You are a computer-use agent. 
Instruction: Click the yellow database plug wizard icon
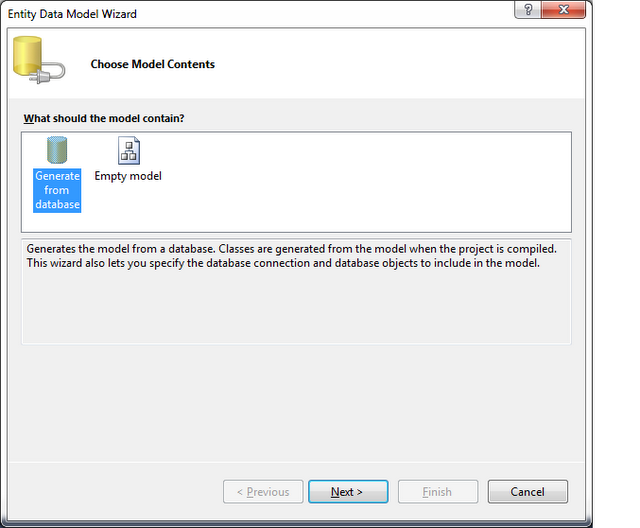(x=39, y=60)
